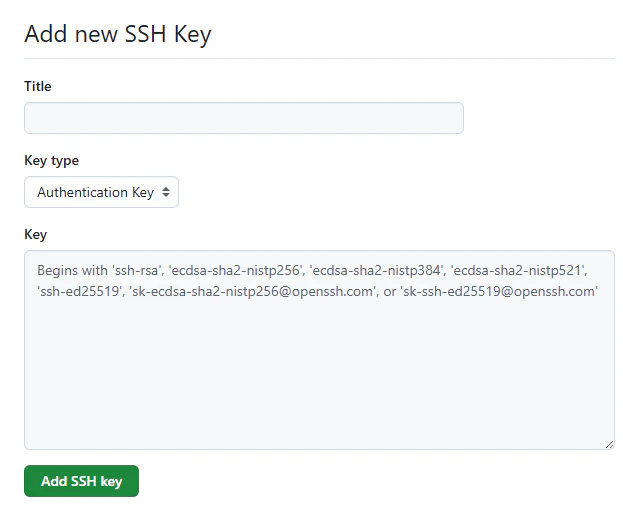
Task: Click the 'ecdsa-sha2-nistp256' placeholder text in the Key field
Action: tap(238, 271)
